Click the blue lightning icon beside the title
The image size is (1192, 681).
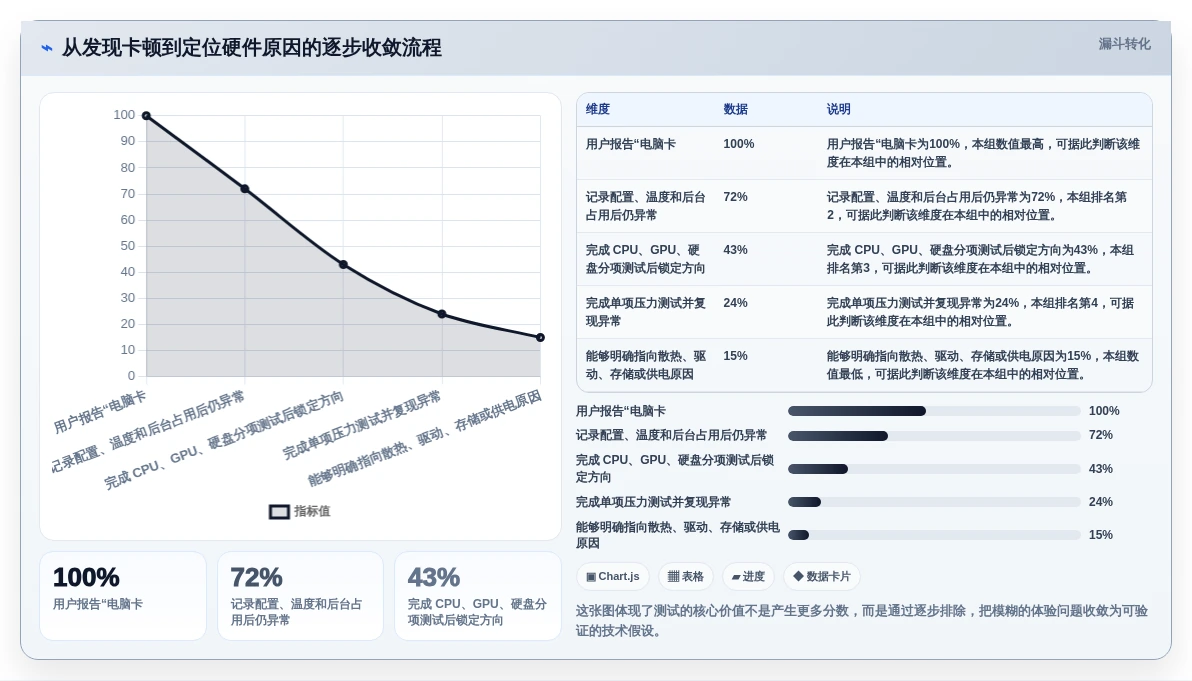(47, 48)
